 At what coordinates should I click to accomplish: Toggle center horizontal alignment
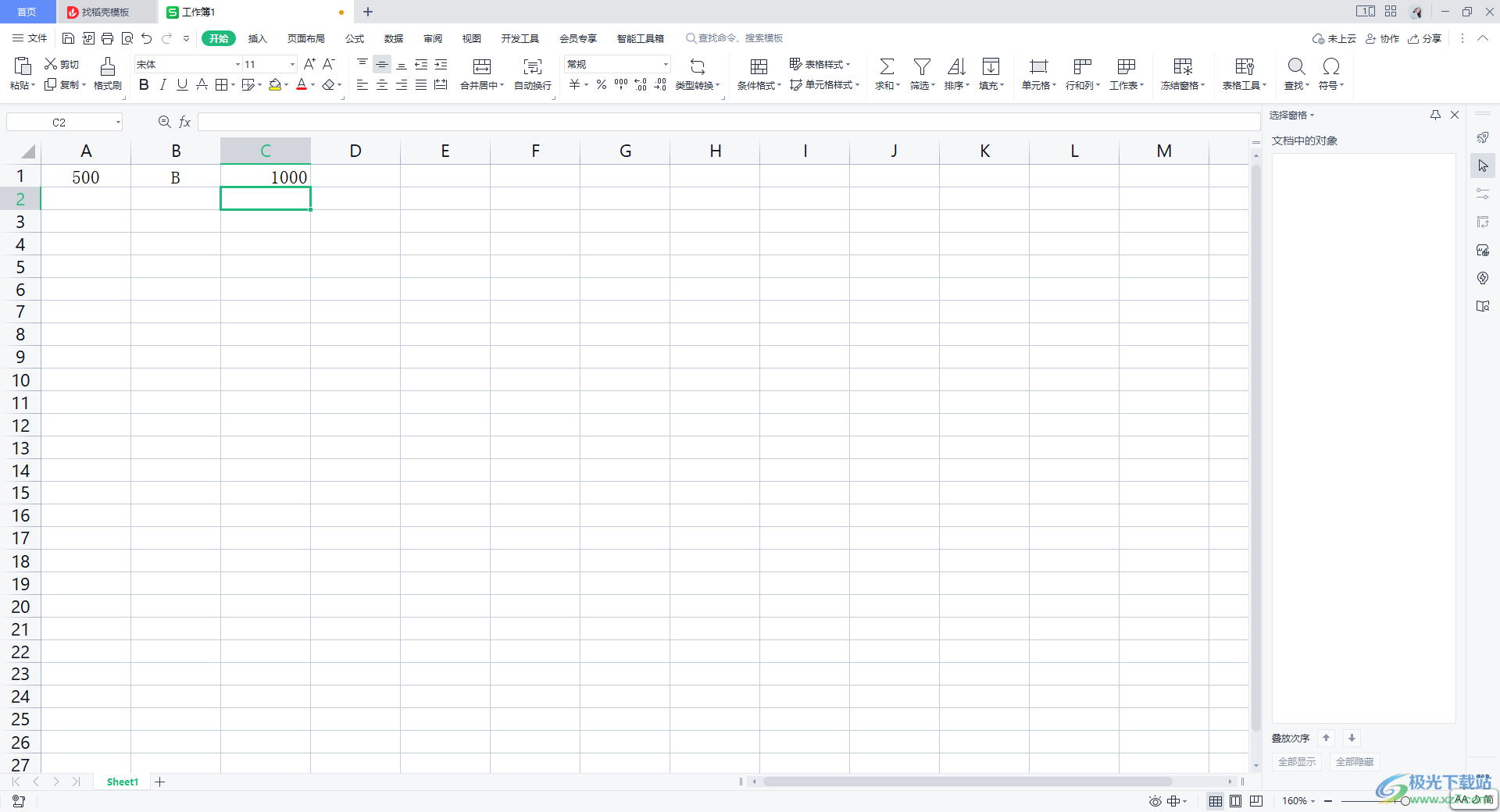[x=382, y=84]
